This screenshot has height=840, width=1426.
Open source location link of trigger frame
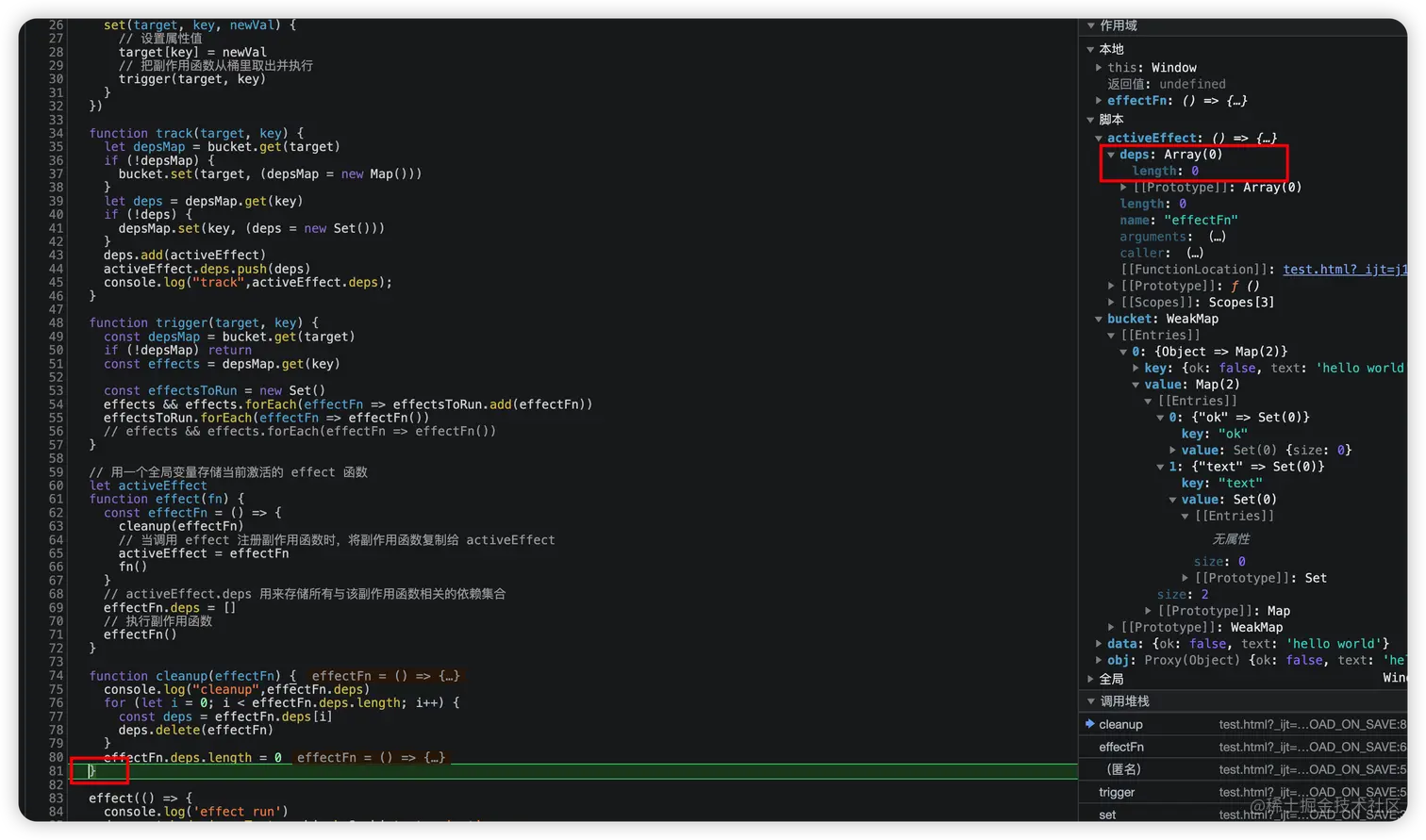point(1312,792)
